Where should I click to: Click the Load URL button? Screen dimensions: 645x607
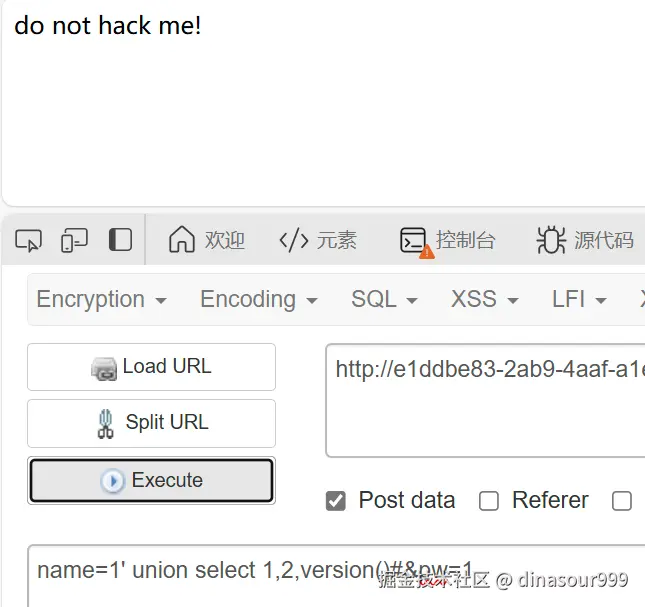pos(151,367)
